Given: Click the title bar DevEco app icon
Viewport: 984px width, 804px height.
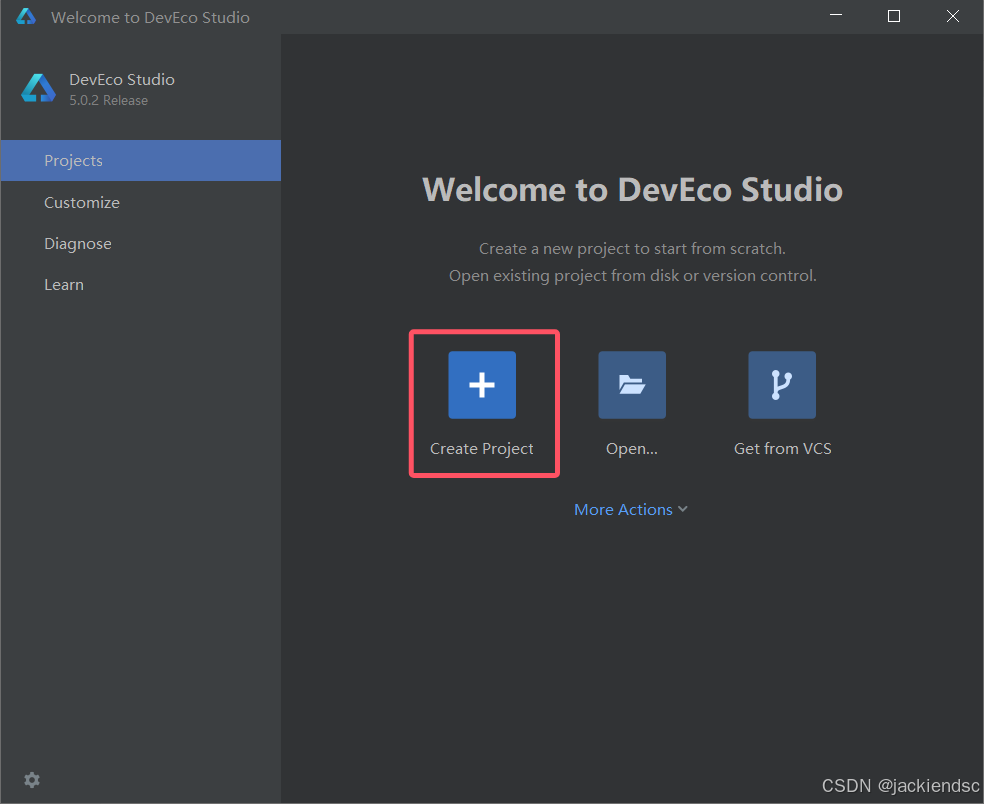Looking at the screenshot, I should (x=26, y=16).
